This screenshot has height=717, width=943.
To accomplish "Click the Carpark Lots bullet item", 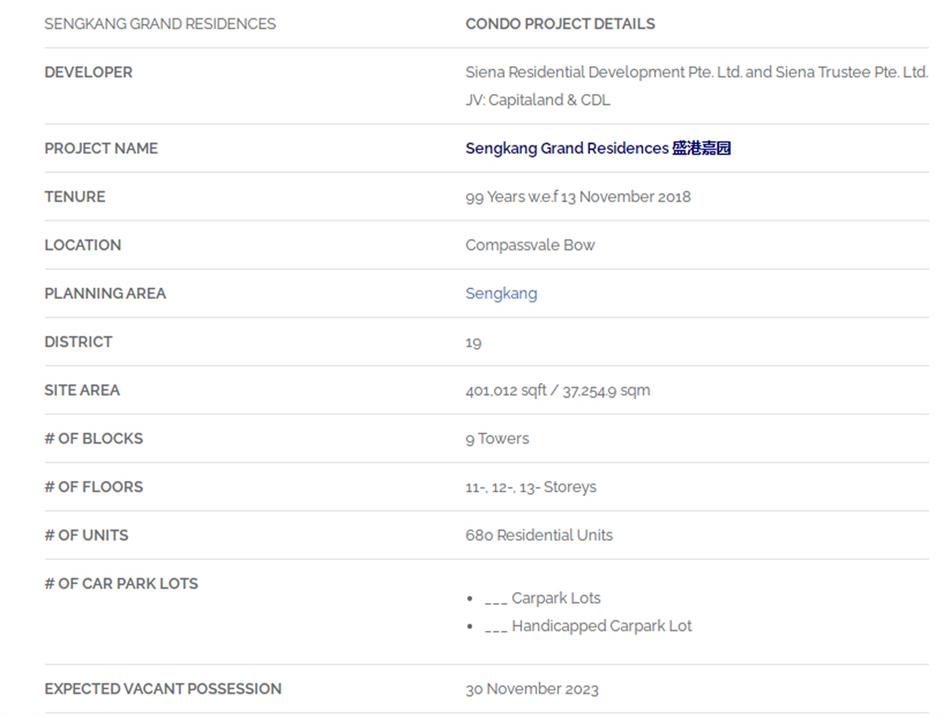I will click(555, 598).
